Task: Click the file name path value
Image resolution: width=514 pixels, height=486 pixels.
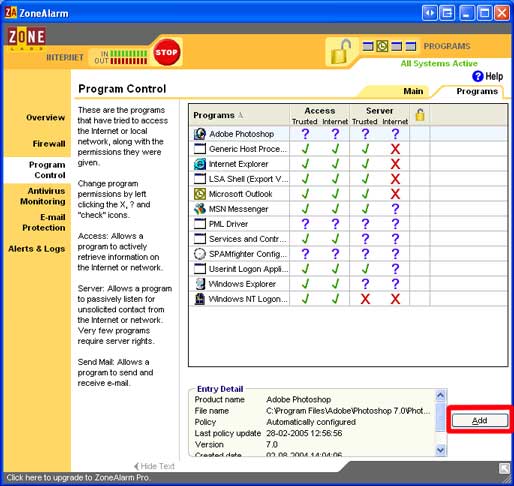Action: 348,411
